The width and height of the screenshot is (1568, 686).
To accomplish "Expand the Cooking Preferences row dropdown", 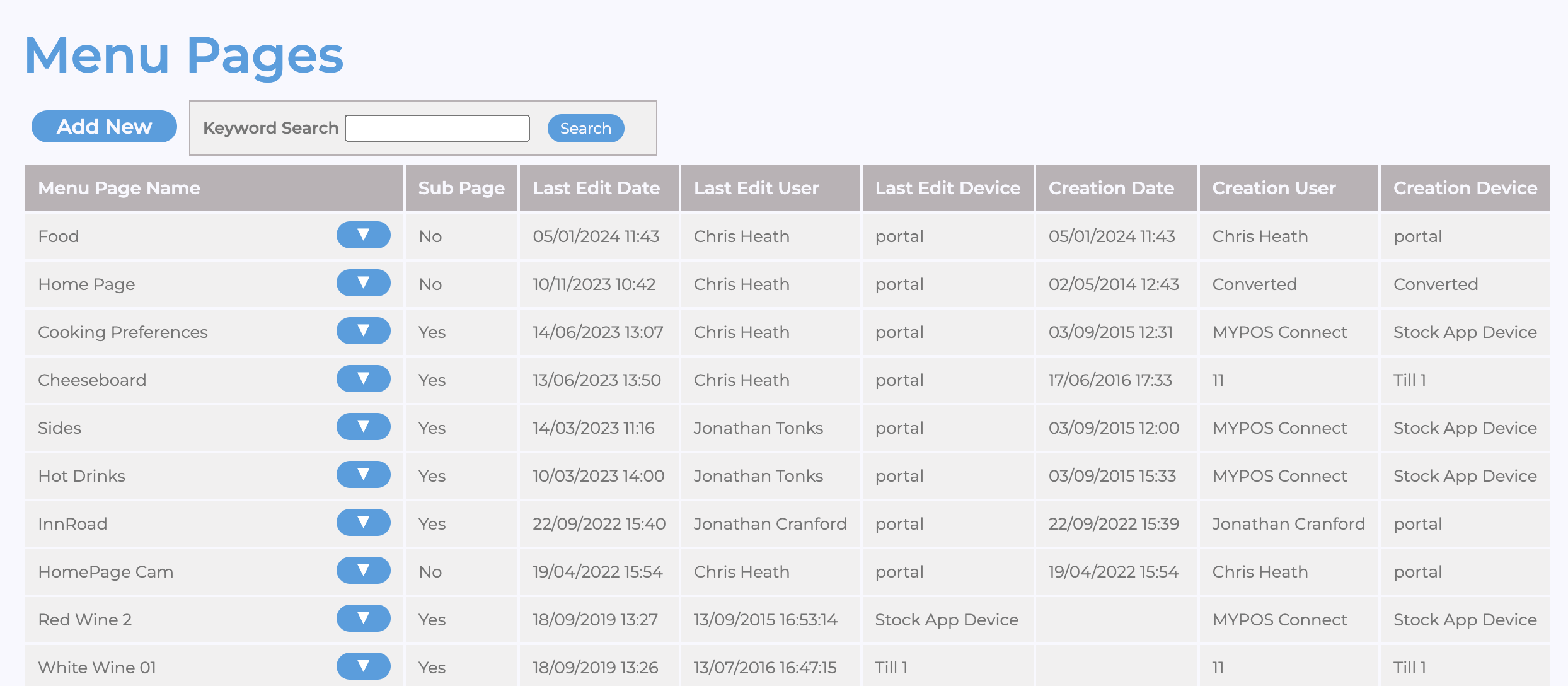I will [x=364, y=331].
